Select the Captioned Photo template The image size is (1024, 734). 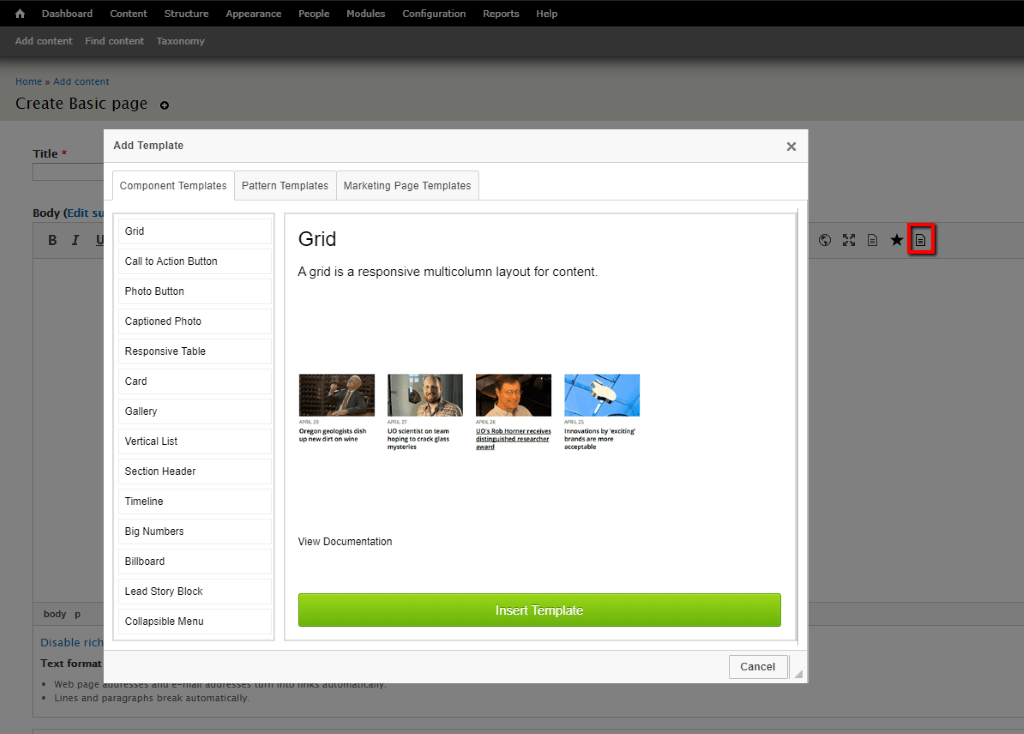click(x=195, y=321)
